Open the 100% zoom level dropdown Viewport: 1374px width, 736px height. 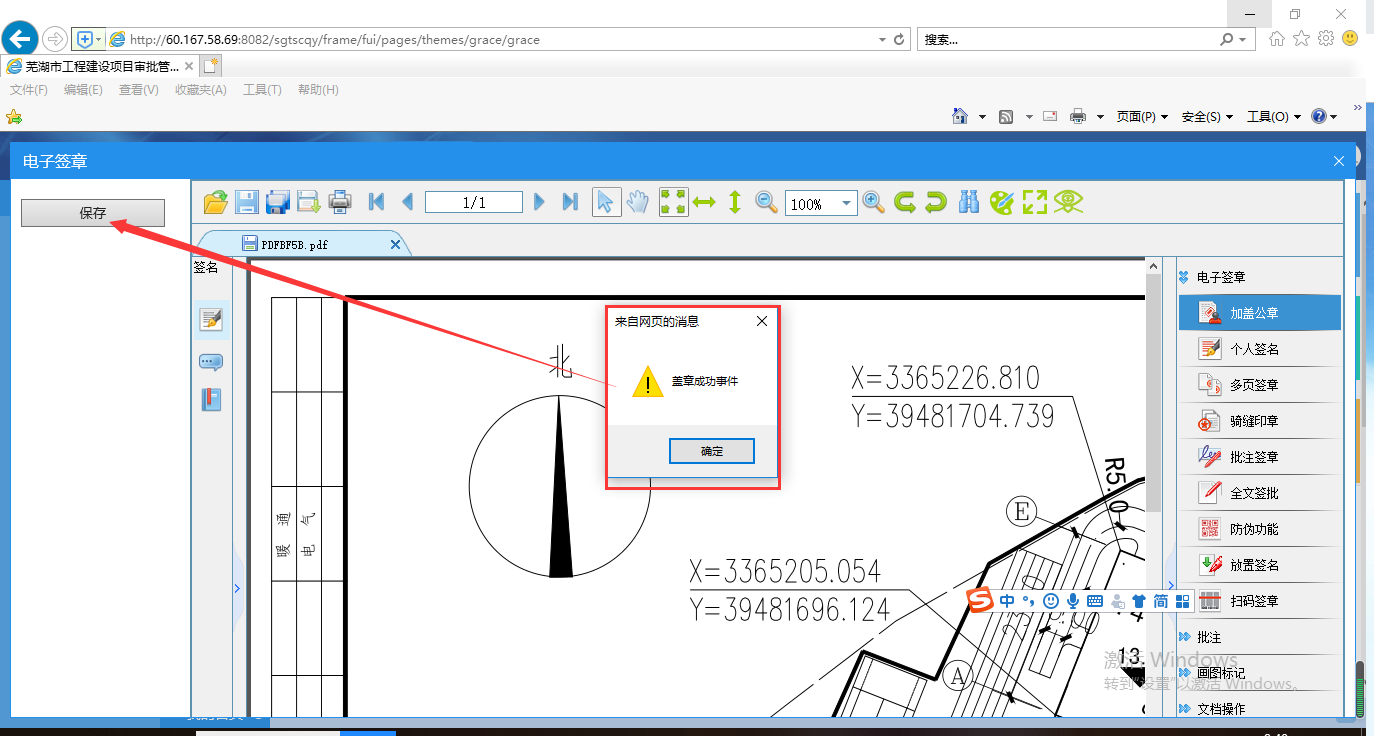(x=847, y=203)
